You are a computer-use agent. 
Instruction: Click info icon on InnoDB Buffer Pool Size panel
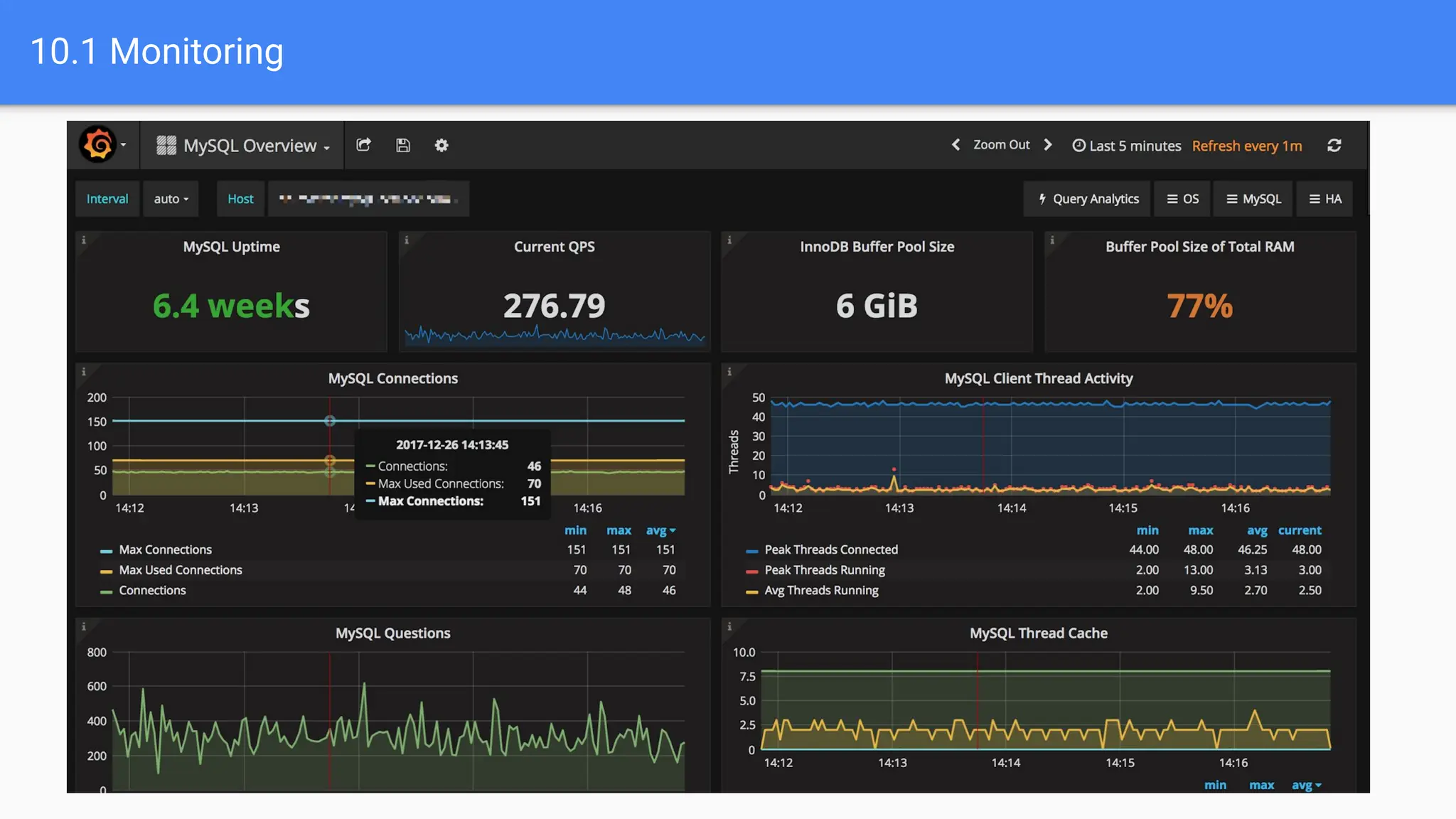click(729, 240)
